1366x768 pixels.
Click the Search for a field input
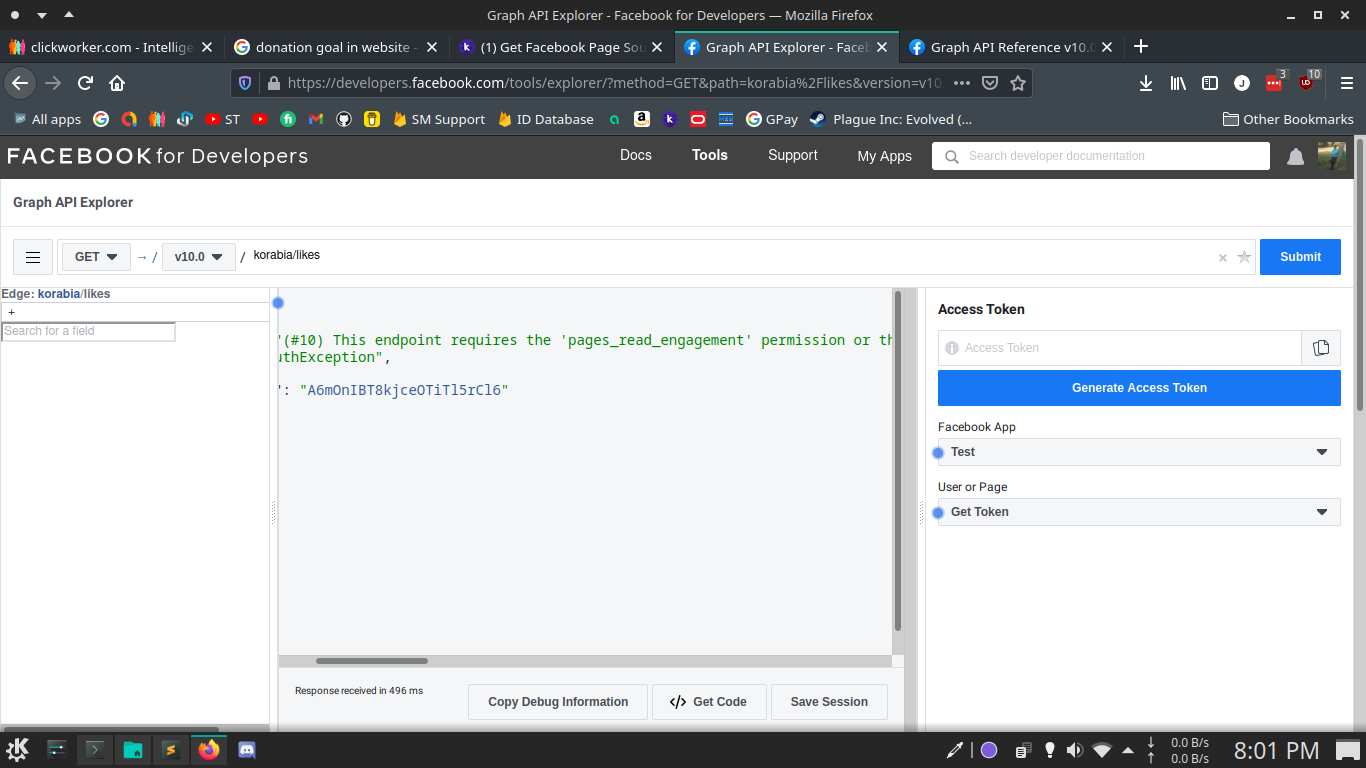click(88, 331)
